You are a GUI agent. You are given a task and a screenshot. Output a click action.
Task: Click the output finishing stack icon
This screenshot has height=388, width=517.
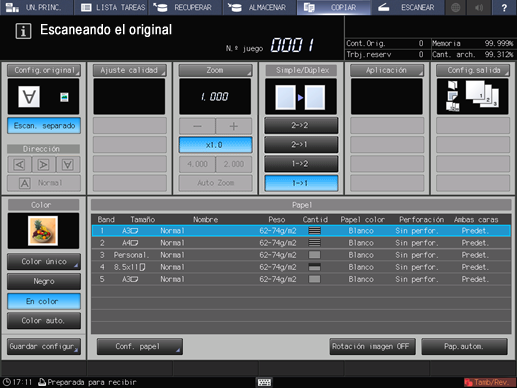[x=482, y=94]
